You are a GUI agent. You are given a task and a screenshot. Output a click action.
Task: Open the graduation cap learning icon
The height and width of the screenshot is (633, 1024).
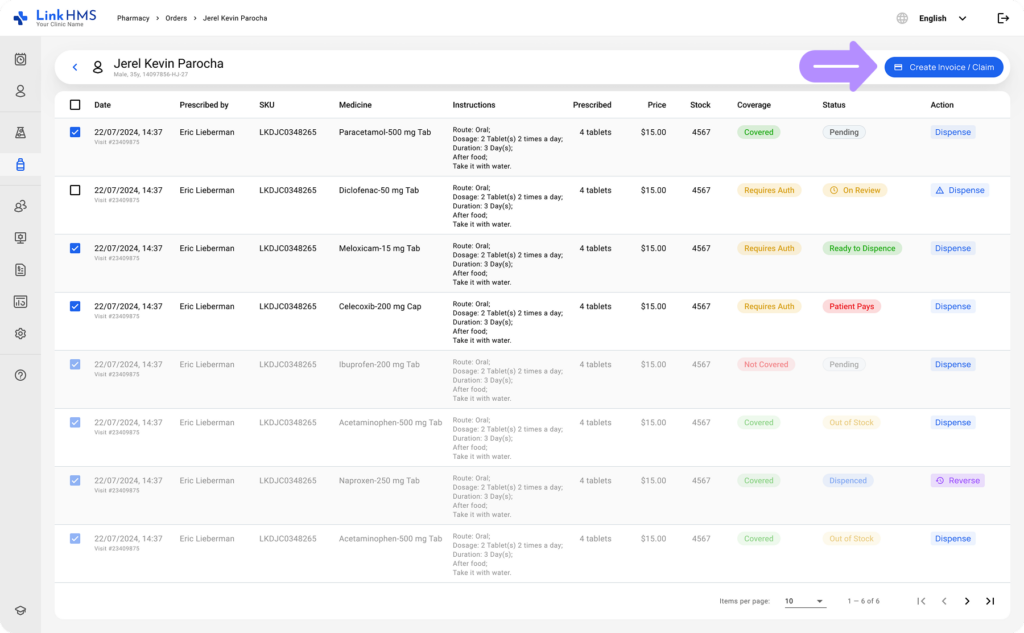(x=20, y=611)
